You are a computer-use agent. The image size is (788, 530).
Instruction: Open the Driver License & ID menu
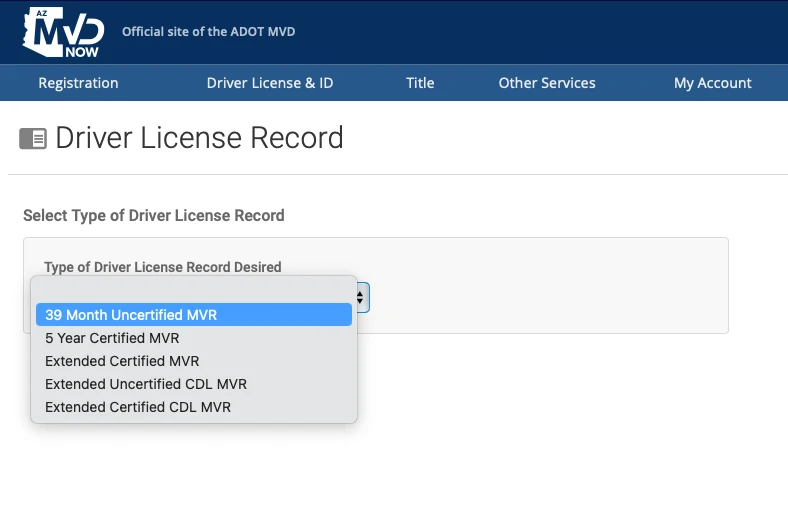[270, 83]
